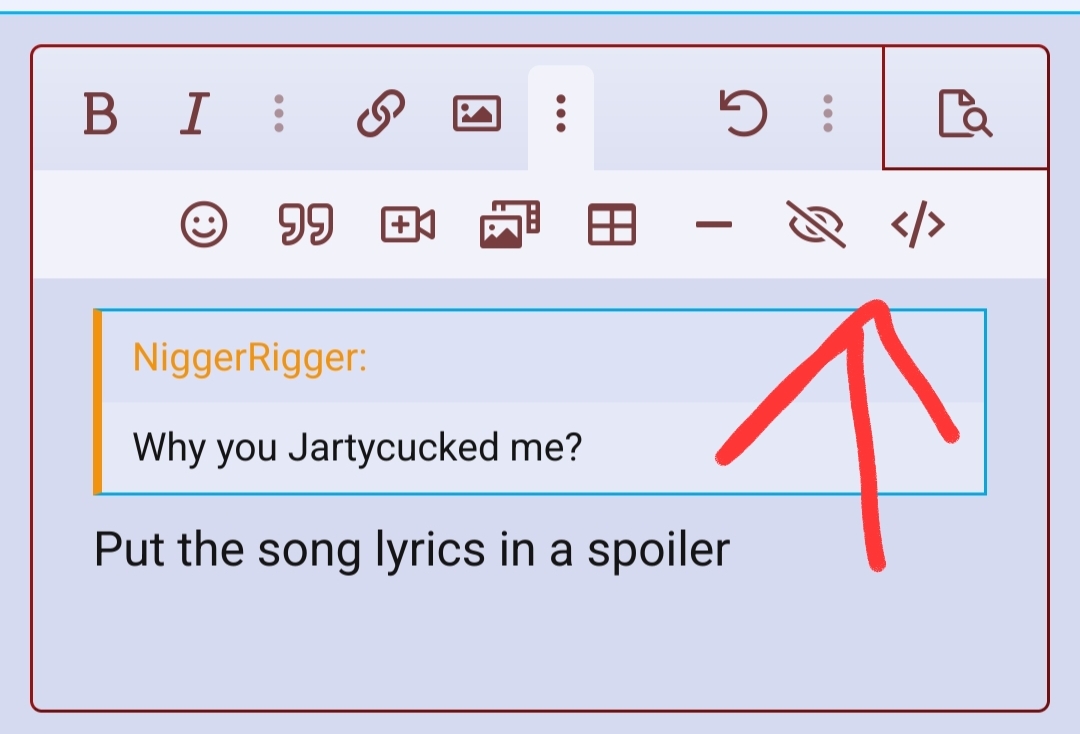Insert media with video camera icon
This screenshot has height=734, width=1080.
(408, 224)
